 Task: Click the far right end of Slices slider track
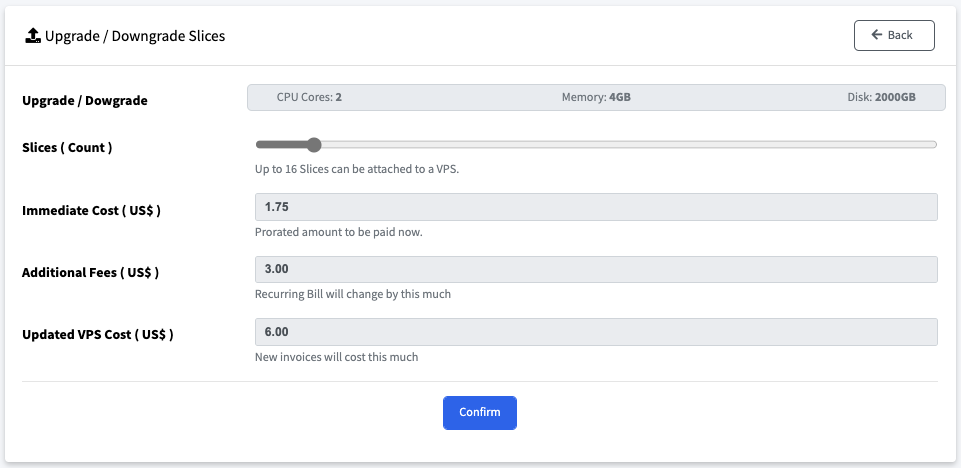934,145
